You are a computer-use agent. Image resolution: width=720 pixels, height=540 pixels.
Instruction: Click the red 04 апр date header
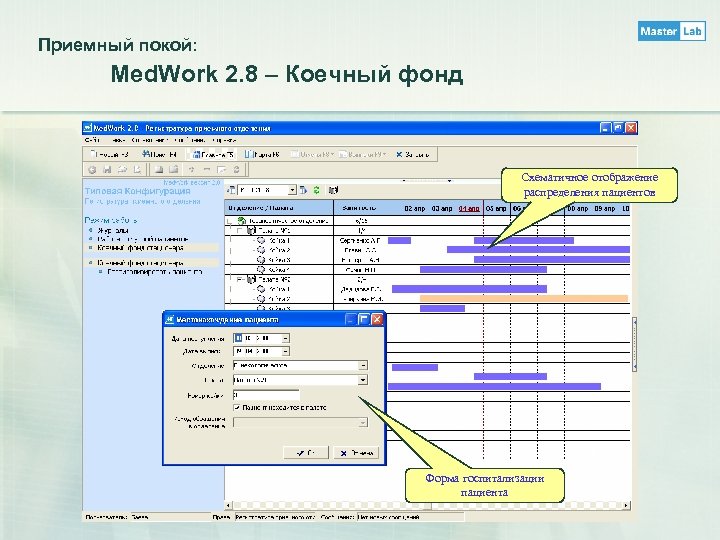[469, 208]
